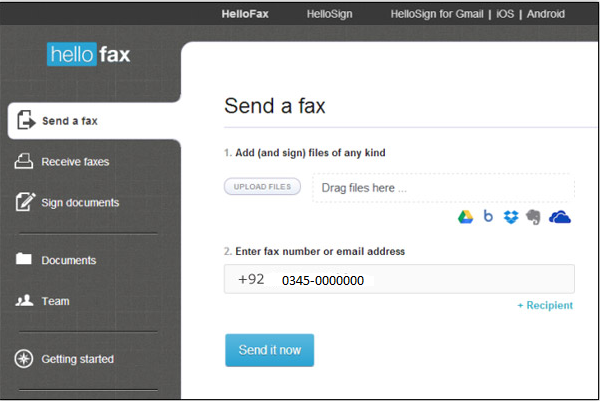Open Receive faxes in sidebar
This screenshot has height=401, width=602.
pyautogui.click(x=75, y=162)
